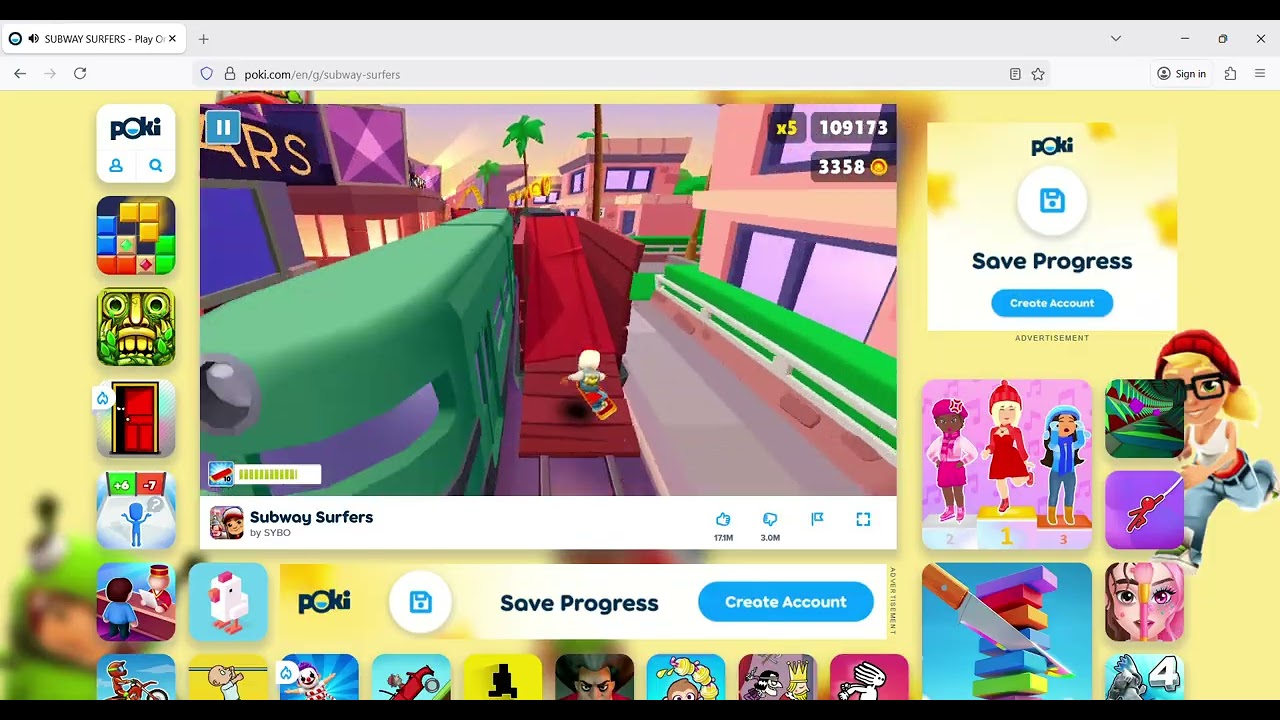
Task: Focus the address bar showing poki.com URL
Action: tap(620, 74)
